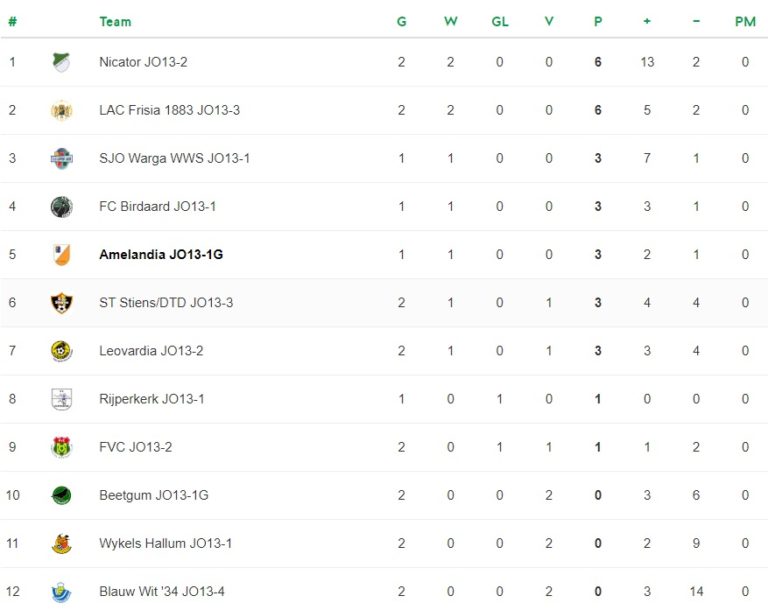This screenshot has height=610, width=768.
Task: Click the Wykels Hallum club logo
Action: coord(61,543)
